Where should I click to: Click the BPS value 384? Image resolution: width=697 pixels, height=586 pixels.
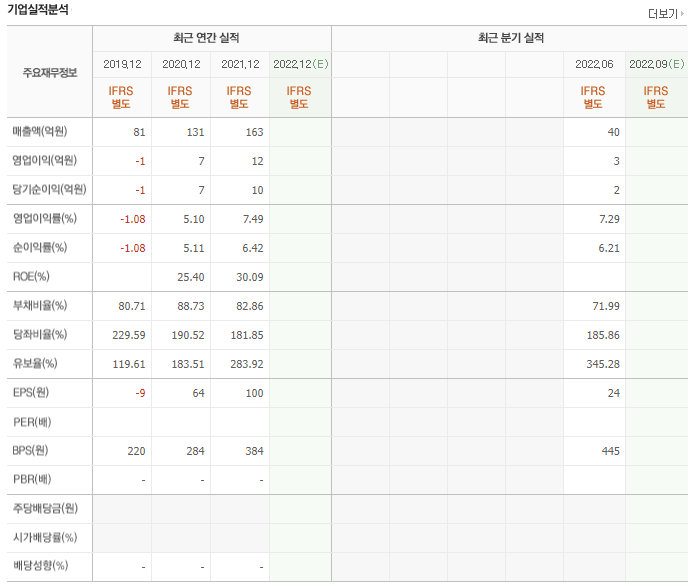coord(254,451)
